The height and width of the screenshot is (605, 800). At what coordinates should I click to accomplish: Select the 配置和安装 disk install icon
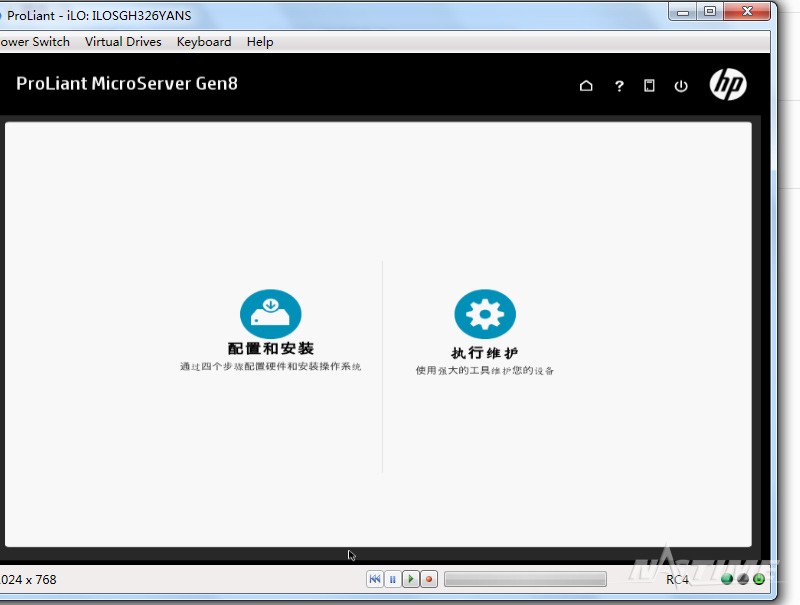[x=270, y=314]
